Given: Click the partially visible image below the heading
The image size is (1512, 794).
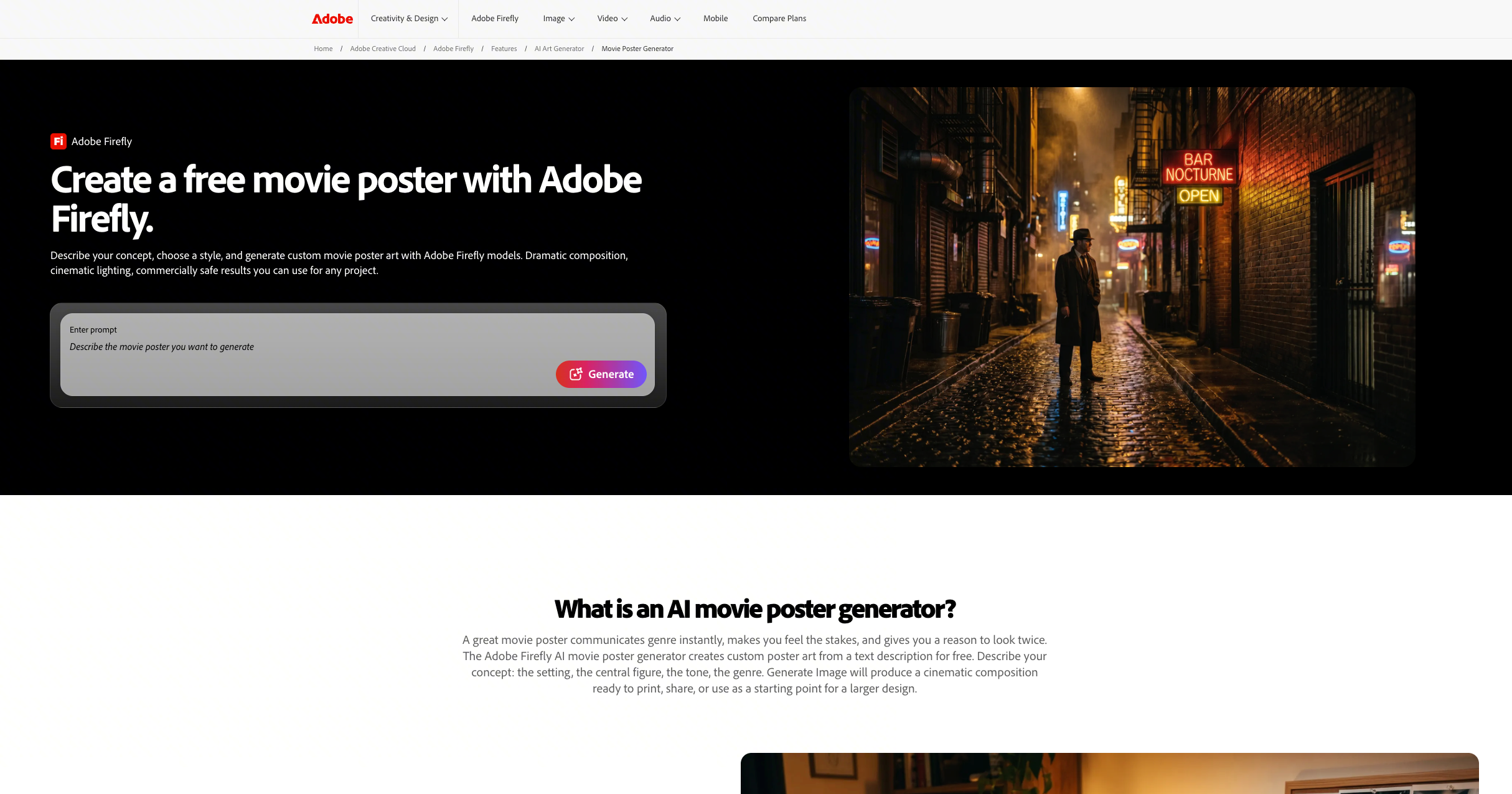Looking at the screenshot, I should [1109, 773].
